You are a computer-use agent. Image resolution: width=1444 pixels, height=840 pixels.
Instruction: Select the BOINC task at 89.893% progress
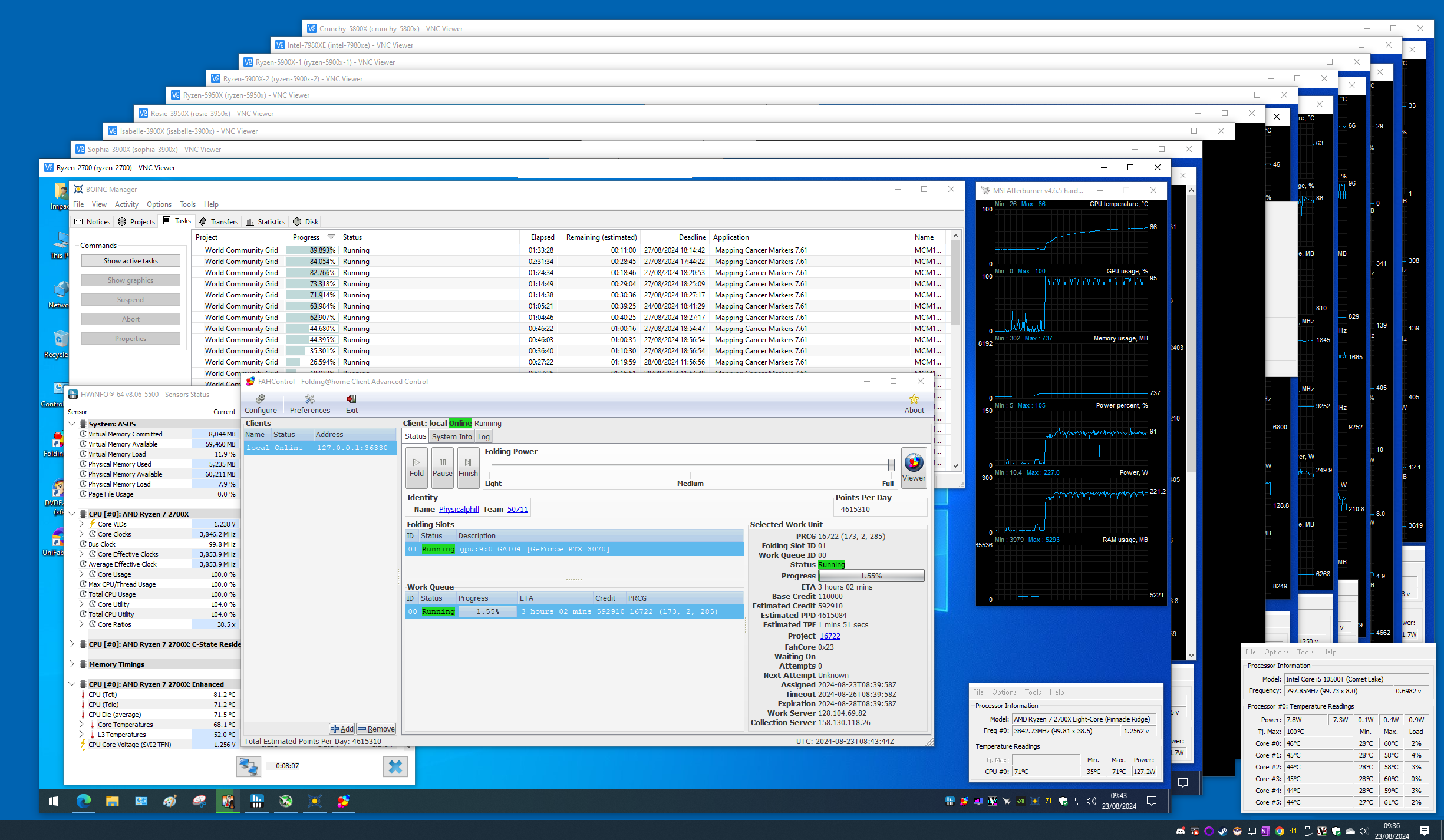pos(569,250)
